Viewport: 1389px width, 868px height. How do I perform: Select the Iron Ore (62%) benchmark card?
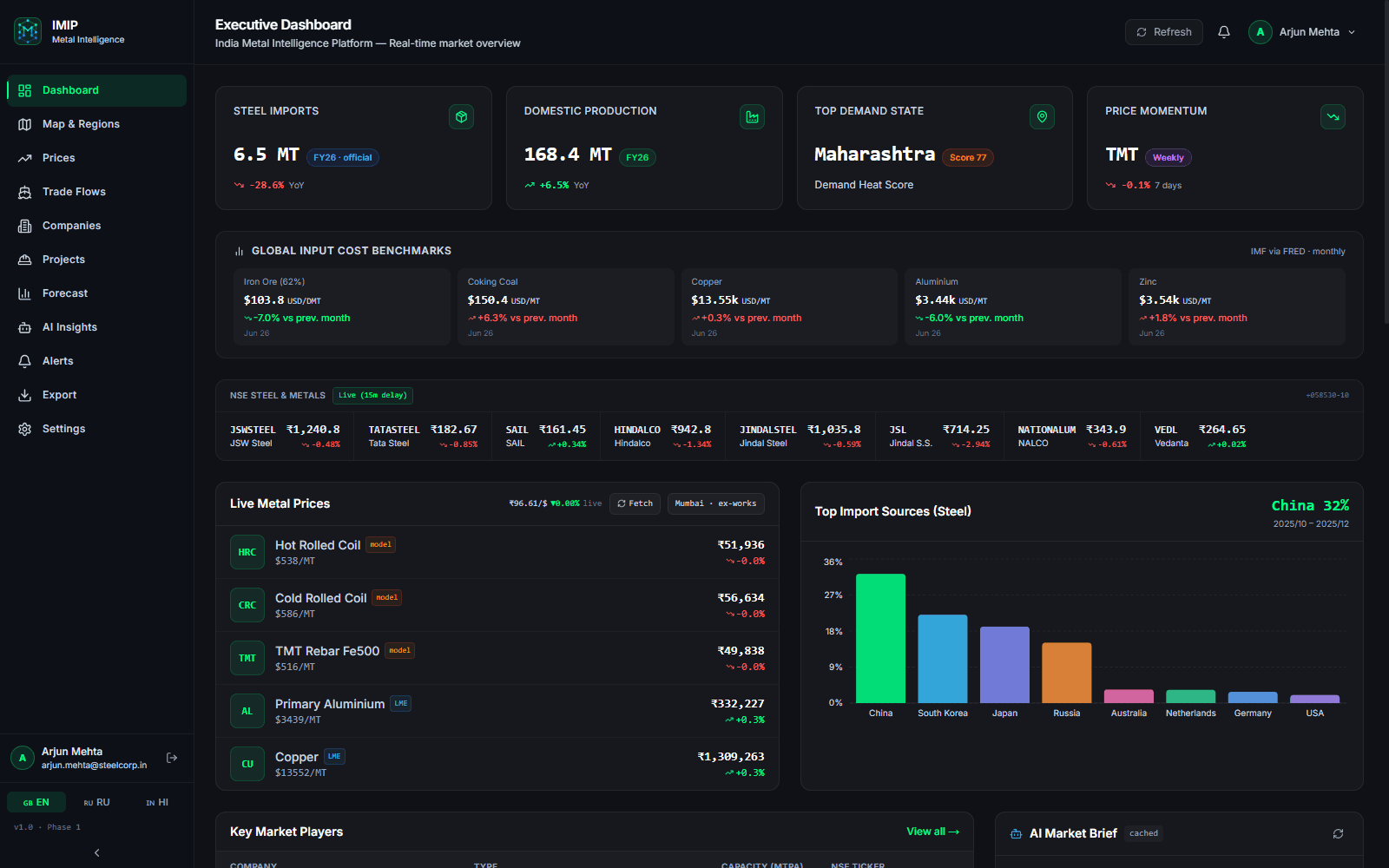pos(342,306)
